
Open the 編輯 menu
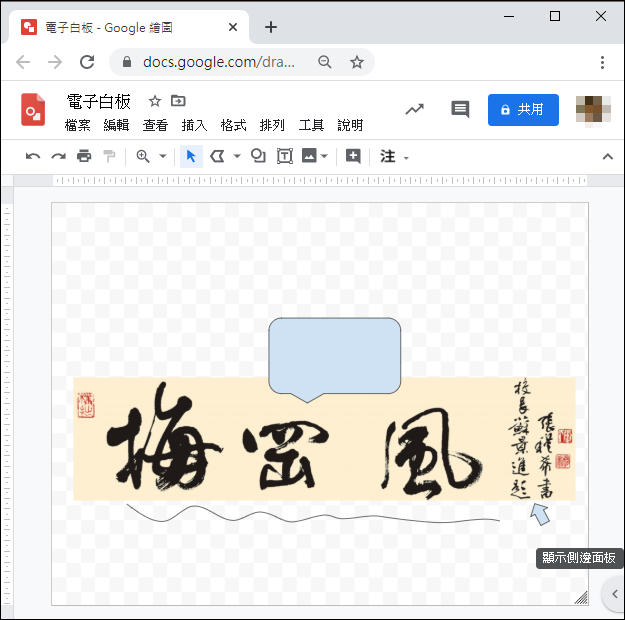[116, 125]
